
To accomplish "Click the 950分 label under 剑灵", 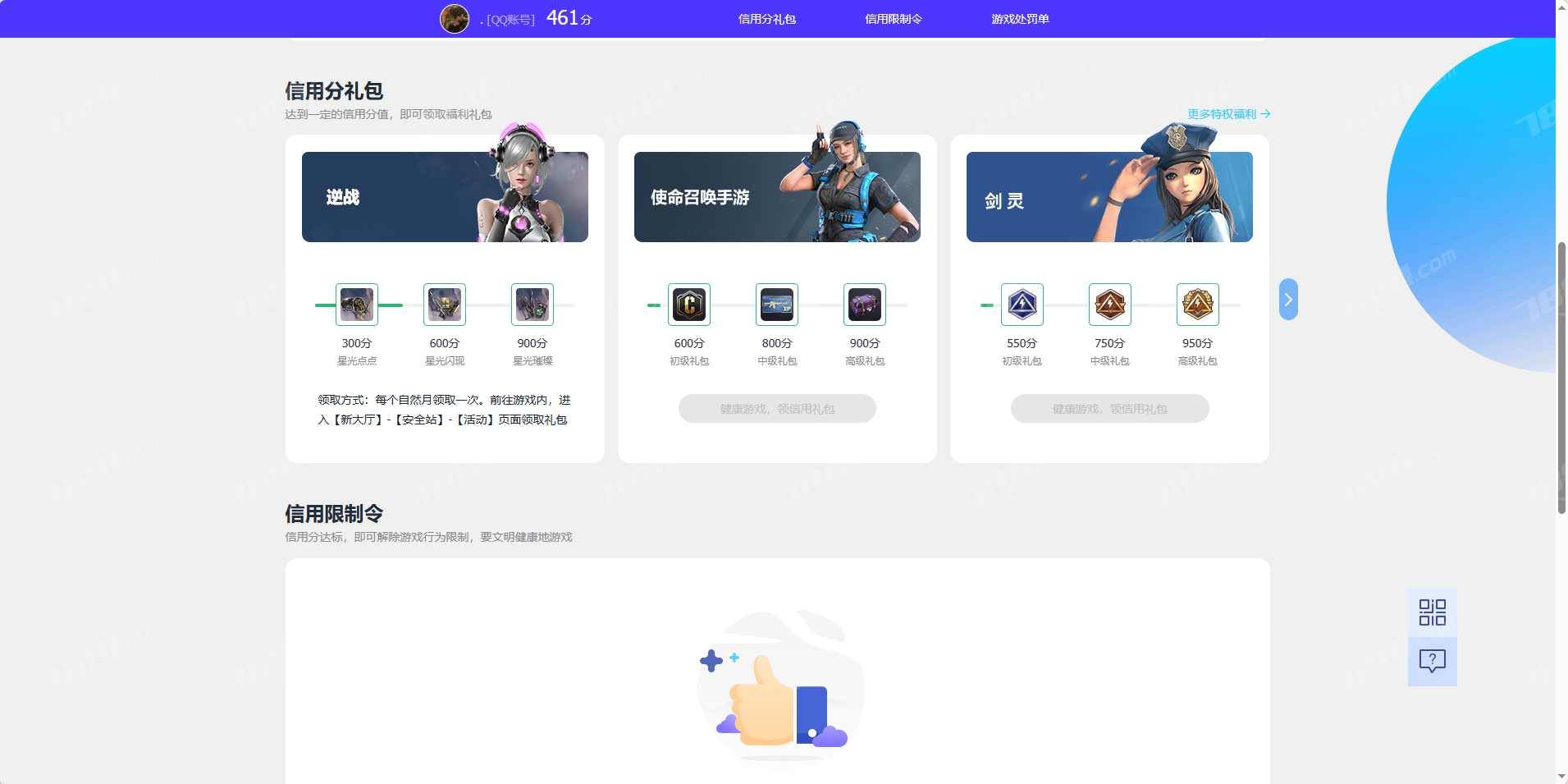I will [1197, 343].
